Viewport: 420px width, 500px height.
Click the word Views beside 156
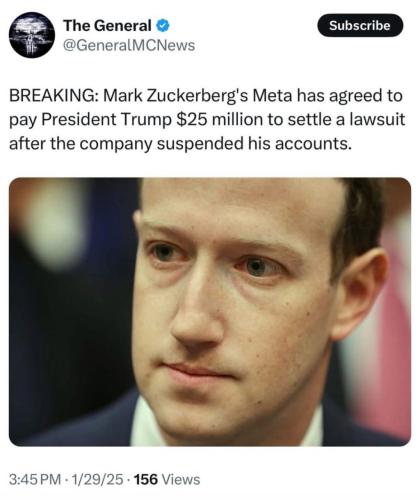pos(181,480)
